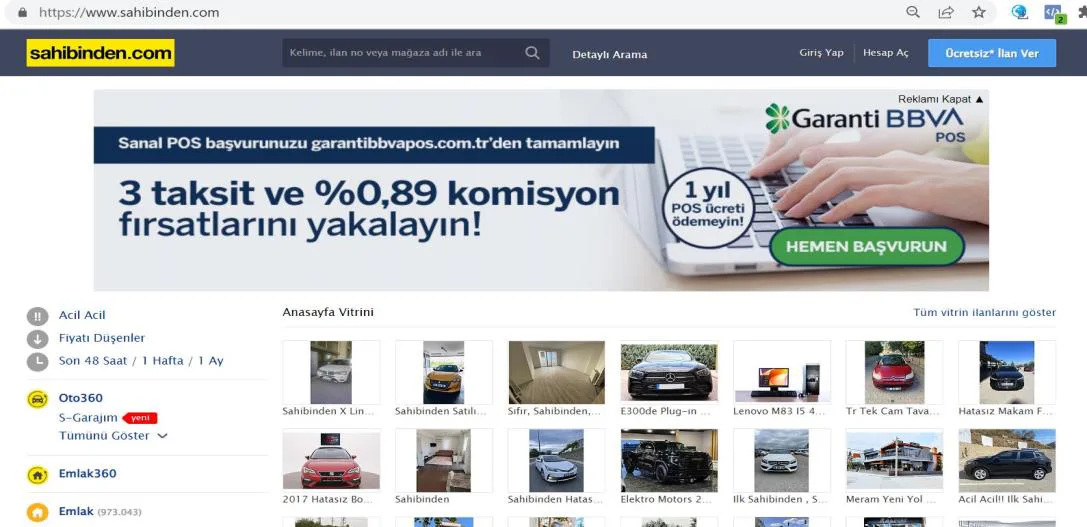This screenshot has height=527, width=1087.
Task: Open the Sahibinden bedroom listing thumbnail
Action: click(x=444, y=460)
